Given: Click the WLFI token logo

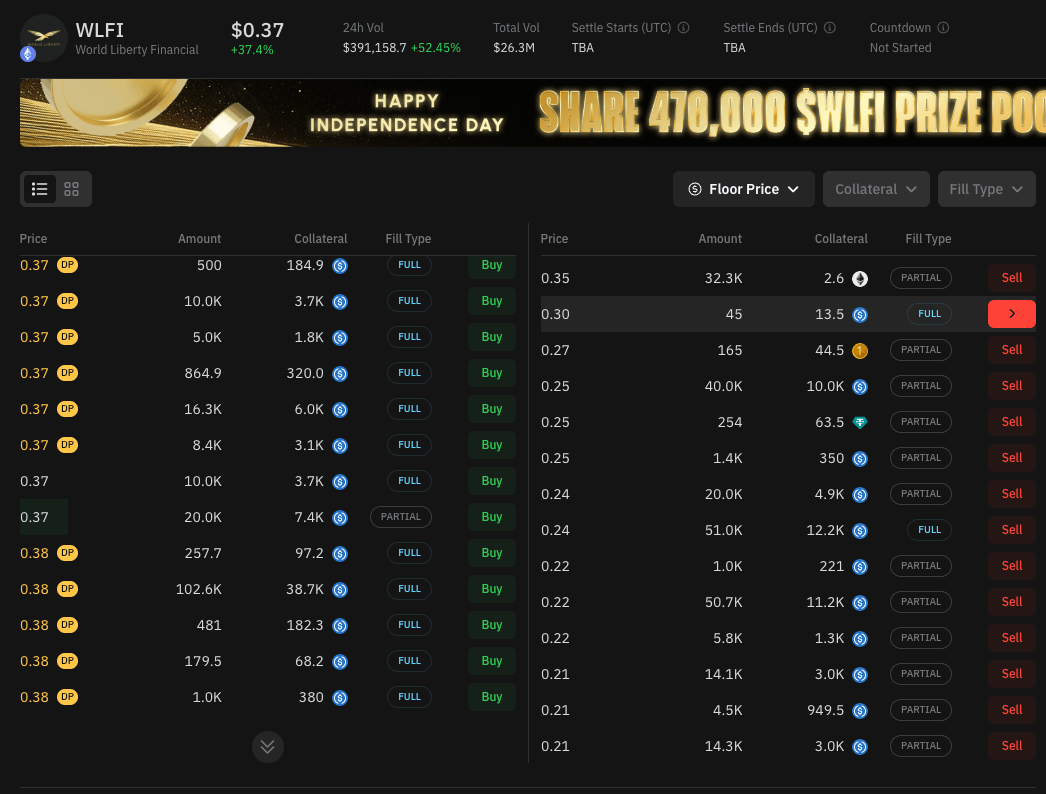Looking at the screenshot, I should pyautogui.click(x=43, y=38).
